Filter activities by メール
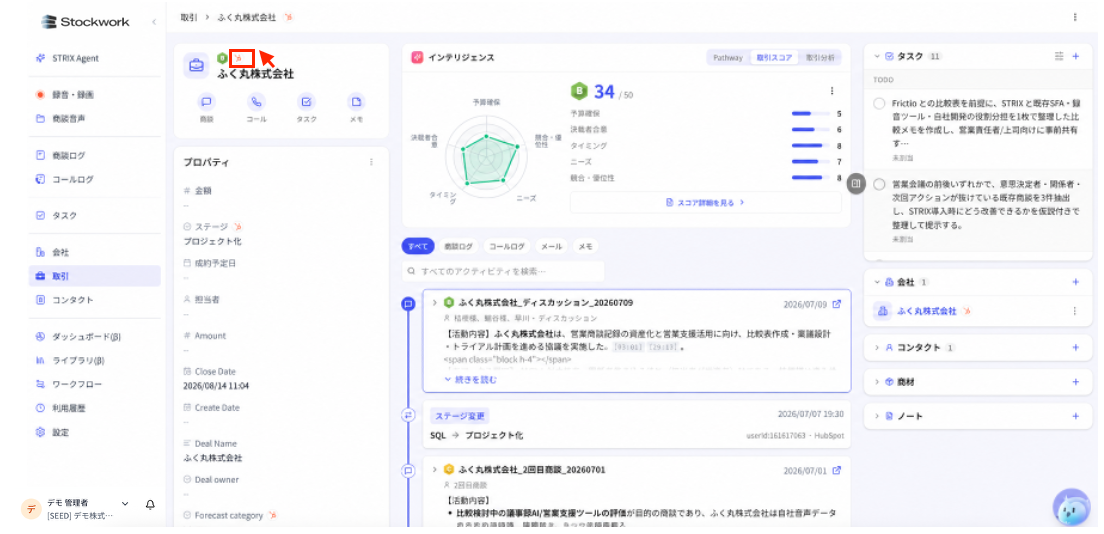 pyautogui.click(x=551, y=247)
